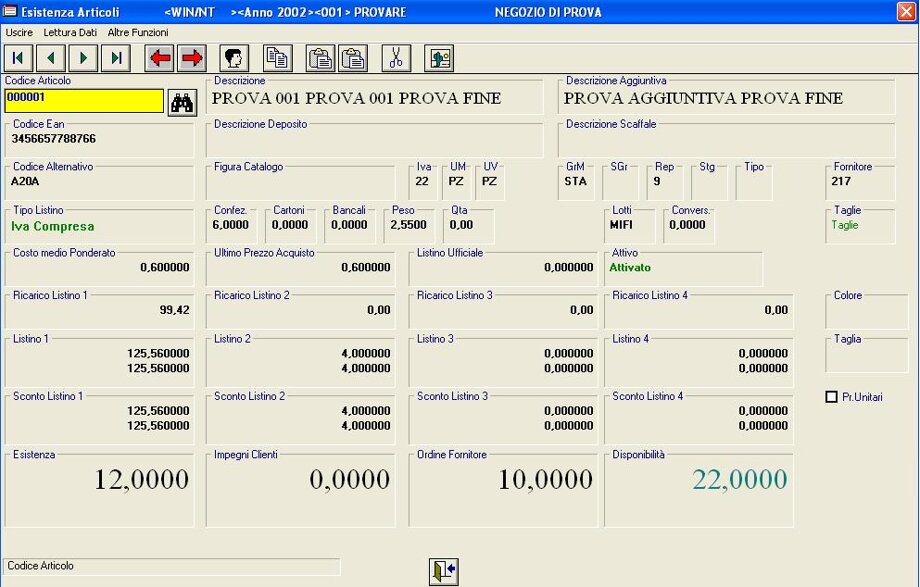Click the Fornitore field showing 217
This screenshot has height=587, width=920.
(860, 182)
